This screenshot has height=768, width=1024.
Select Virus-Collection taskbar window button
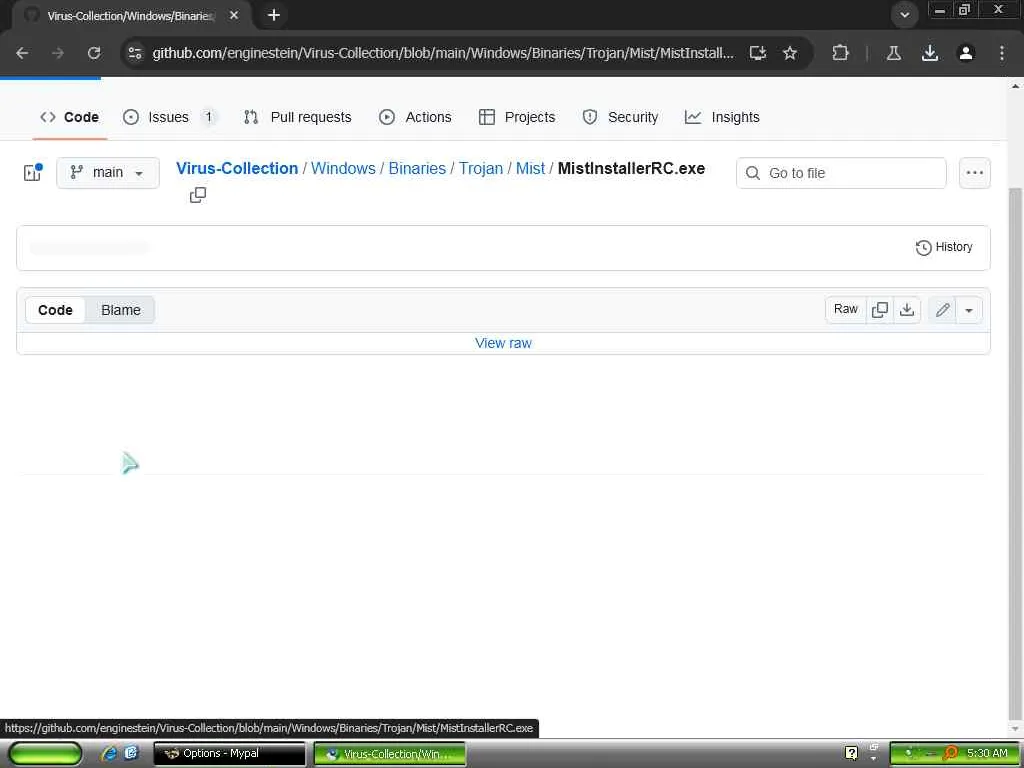tap(390, 754)
